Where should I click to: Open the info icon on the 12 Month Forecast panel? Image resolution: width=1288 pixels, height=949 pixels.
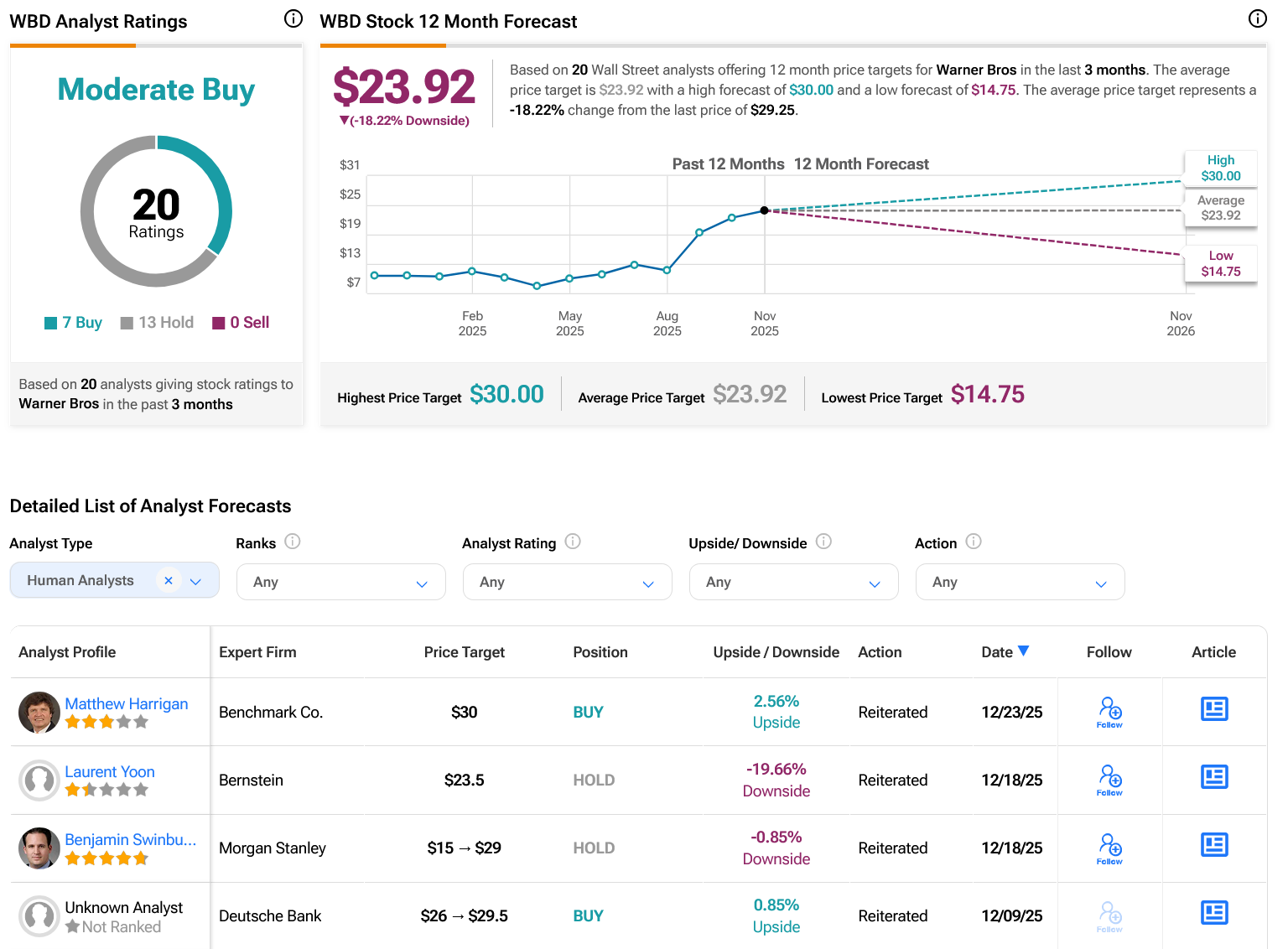point(1257,18)
